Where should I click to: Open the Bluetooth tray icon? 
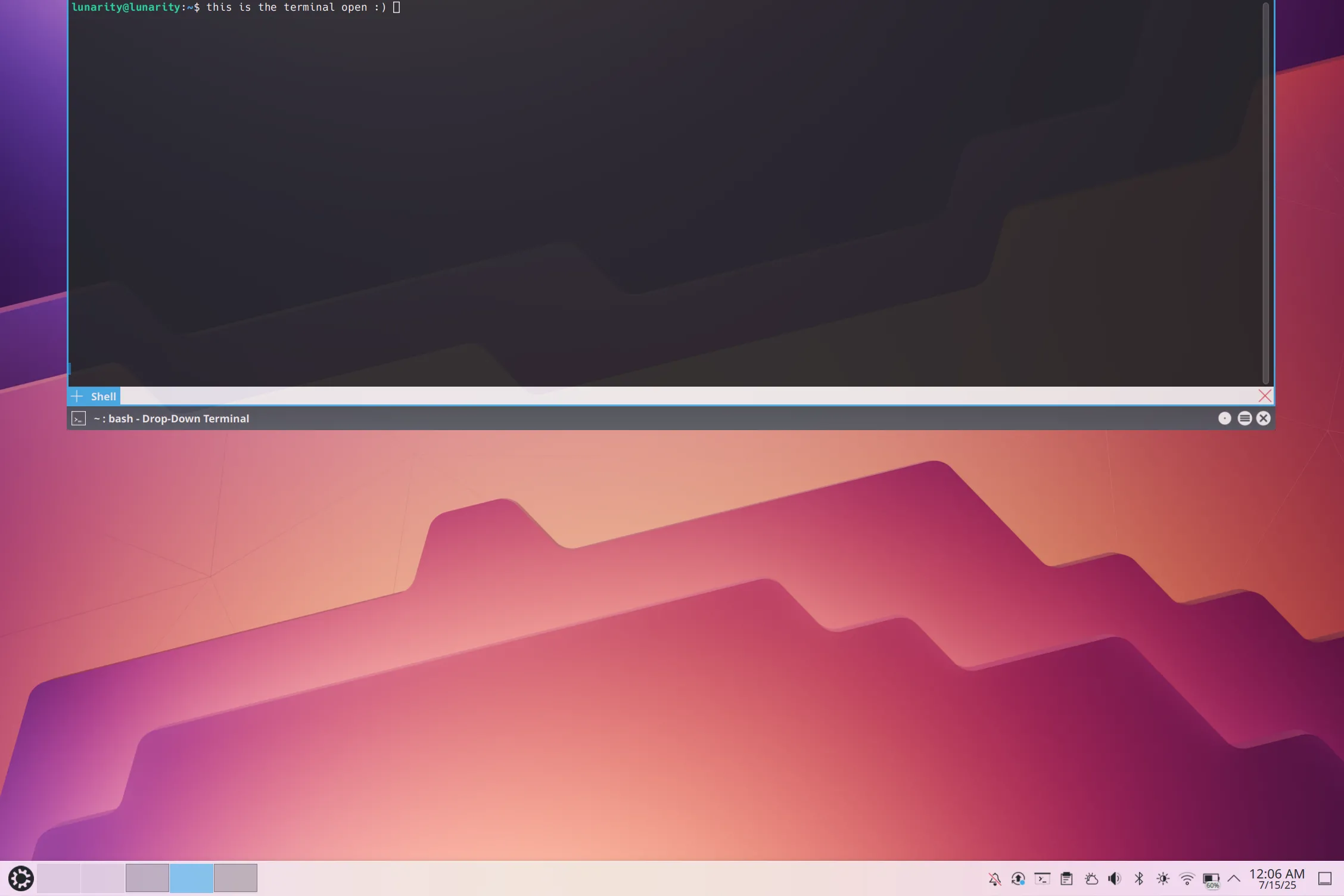click(1139, 879)
